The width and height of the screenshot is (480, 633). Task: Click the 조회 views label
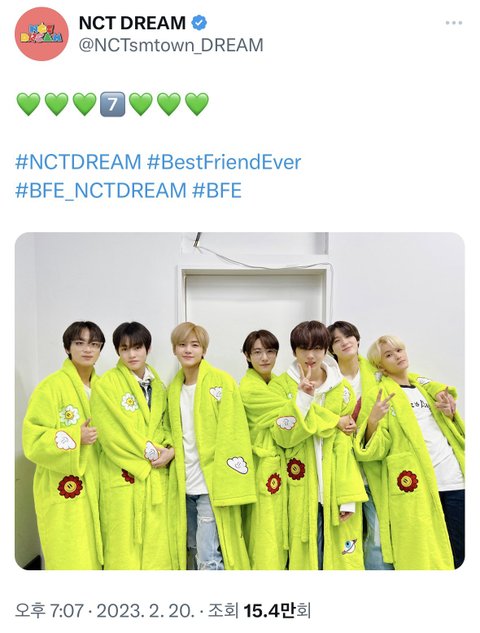[224, 611]
